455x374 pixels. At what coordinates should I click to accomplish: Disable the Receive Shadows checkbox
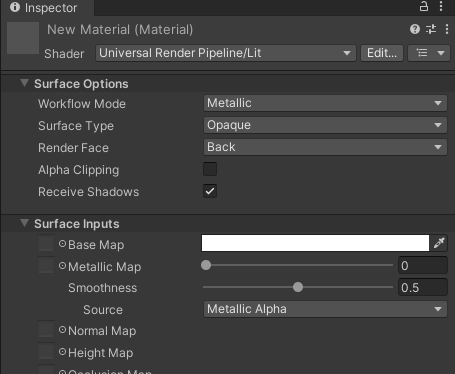210,191
